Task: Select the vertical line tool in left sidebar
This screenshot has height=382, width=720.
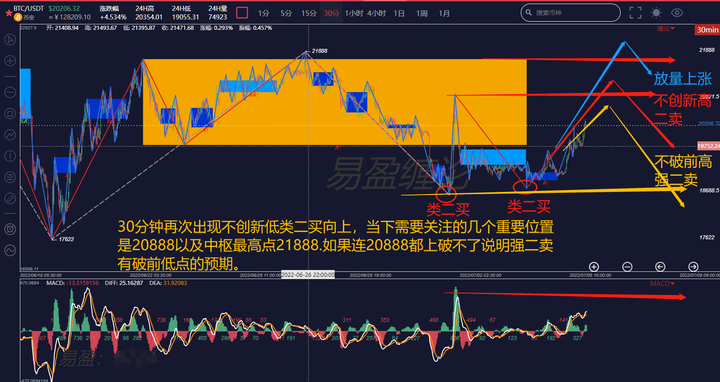Action: coord(10,156)
